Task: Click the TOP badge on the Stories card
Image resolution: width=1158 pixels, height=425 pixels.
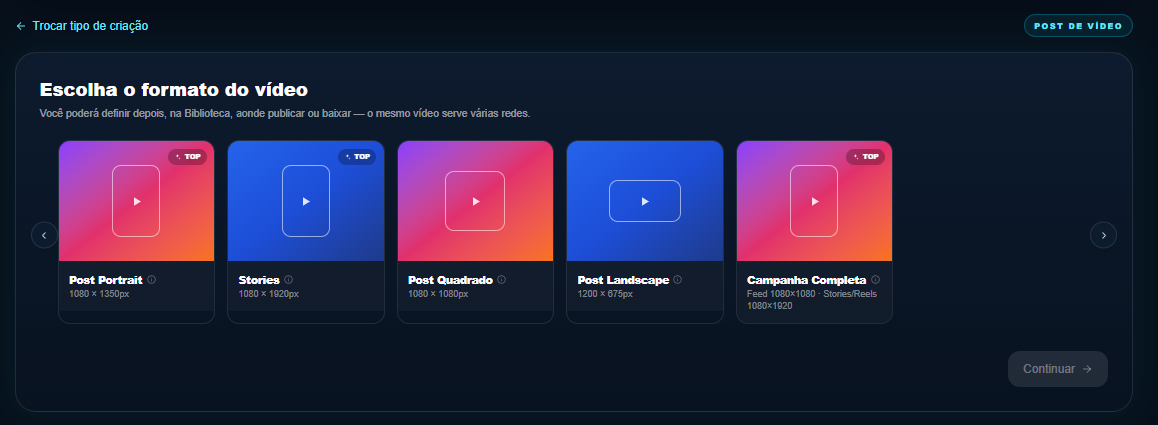Action: (x=357, y=157)
